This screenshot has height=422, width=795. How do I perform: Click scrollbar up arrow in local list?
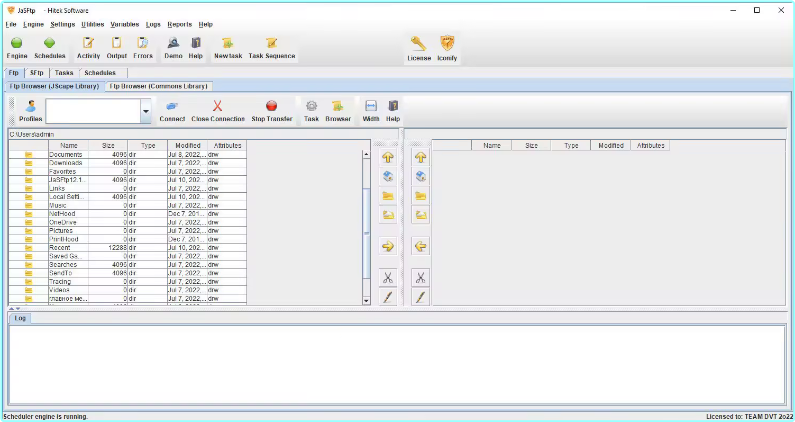pyautogui.click(x=367, y=154)
